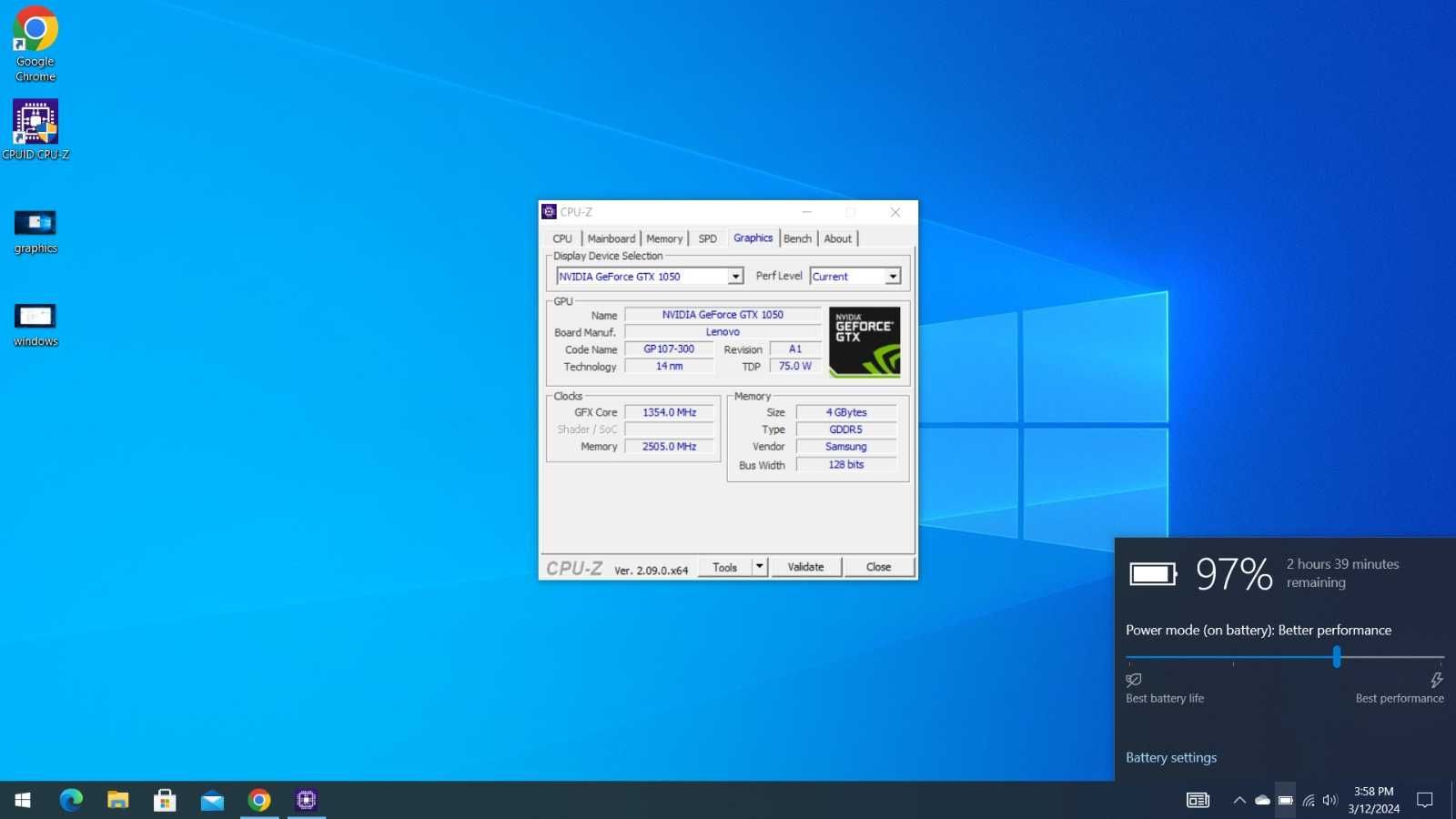Open Google Chrome desktop shortcut
This screenshot has height=819, width=1456.
click(35, 44)
